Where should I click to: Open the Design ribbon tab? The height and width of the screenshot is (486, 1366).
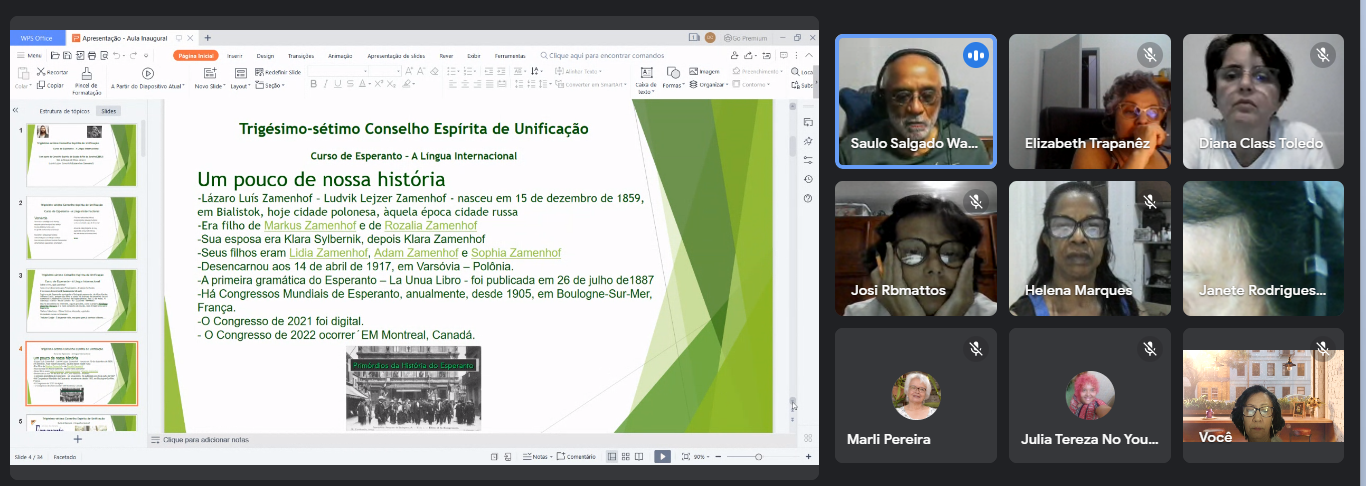(265, 56)
